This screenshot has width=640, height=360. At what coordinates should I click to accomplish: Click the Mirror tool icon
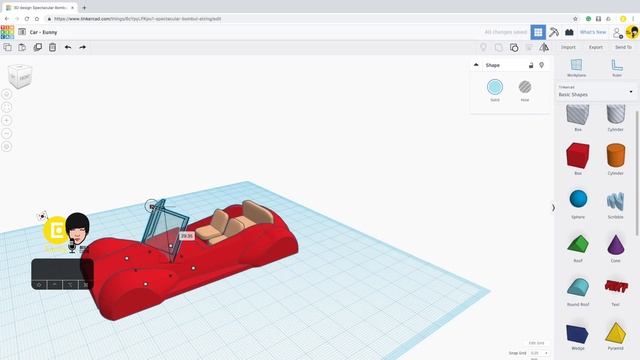(544, 47)
